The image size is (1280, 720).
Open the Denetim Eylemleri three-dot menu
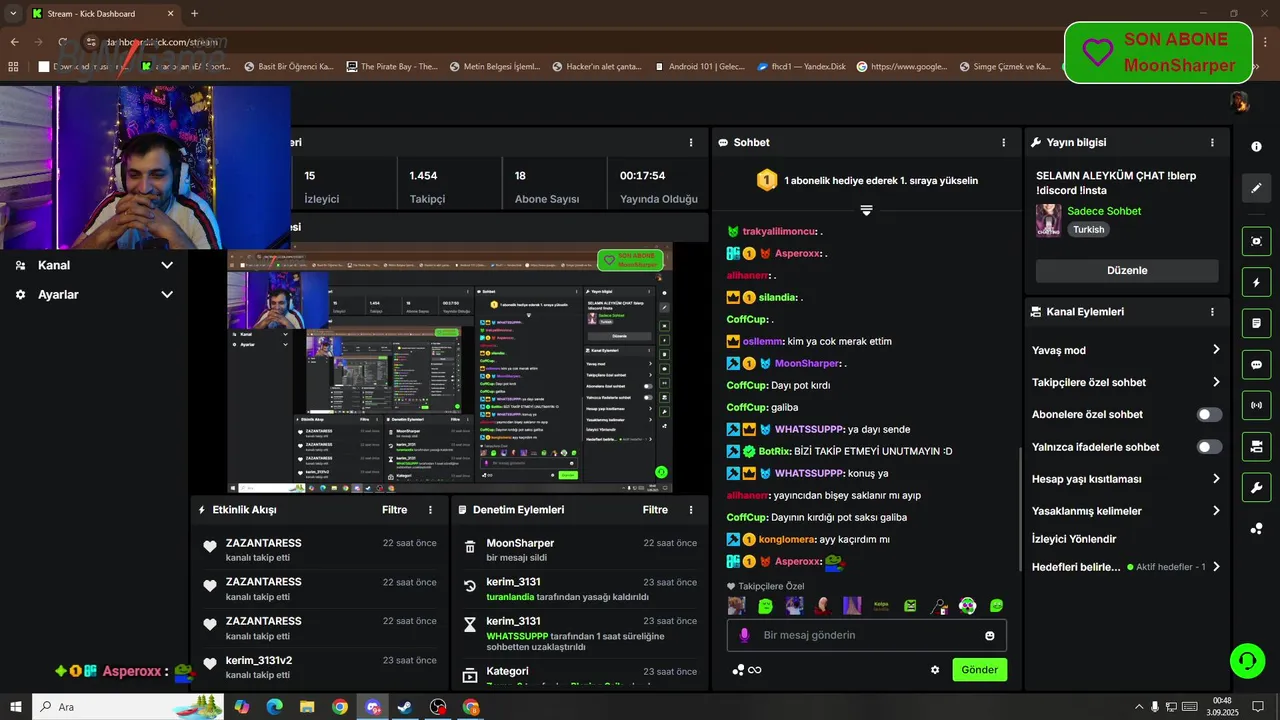691,510
